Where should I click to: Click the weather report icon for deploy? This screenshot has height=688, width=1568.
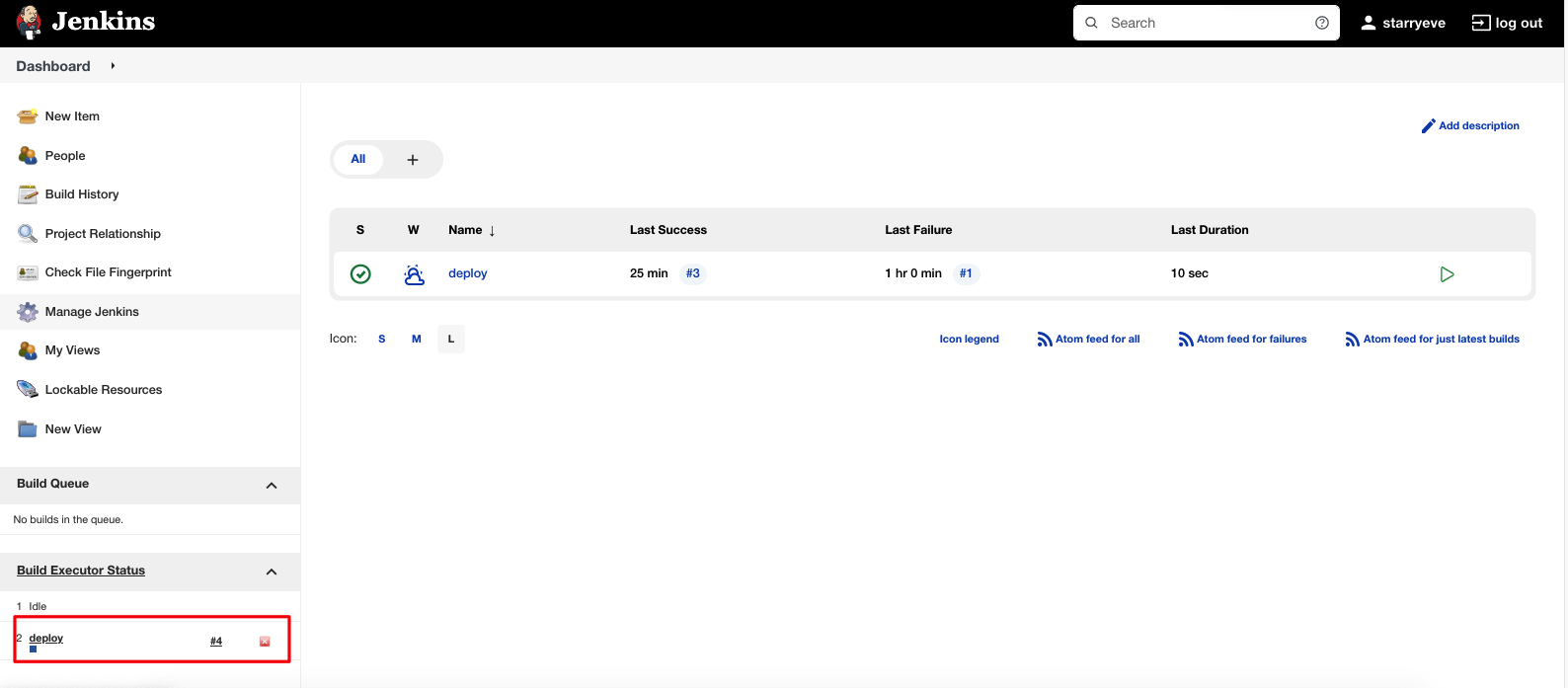pyautogui.click(x=415, y=274)
